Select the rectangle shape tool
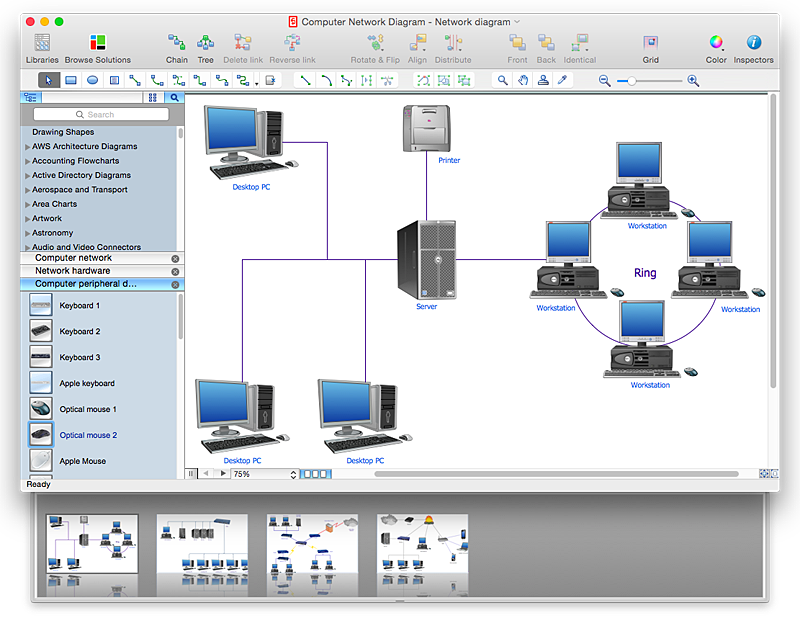This screenshot has height=618, width=800. pyautogui.click(x=71, y=80)
